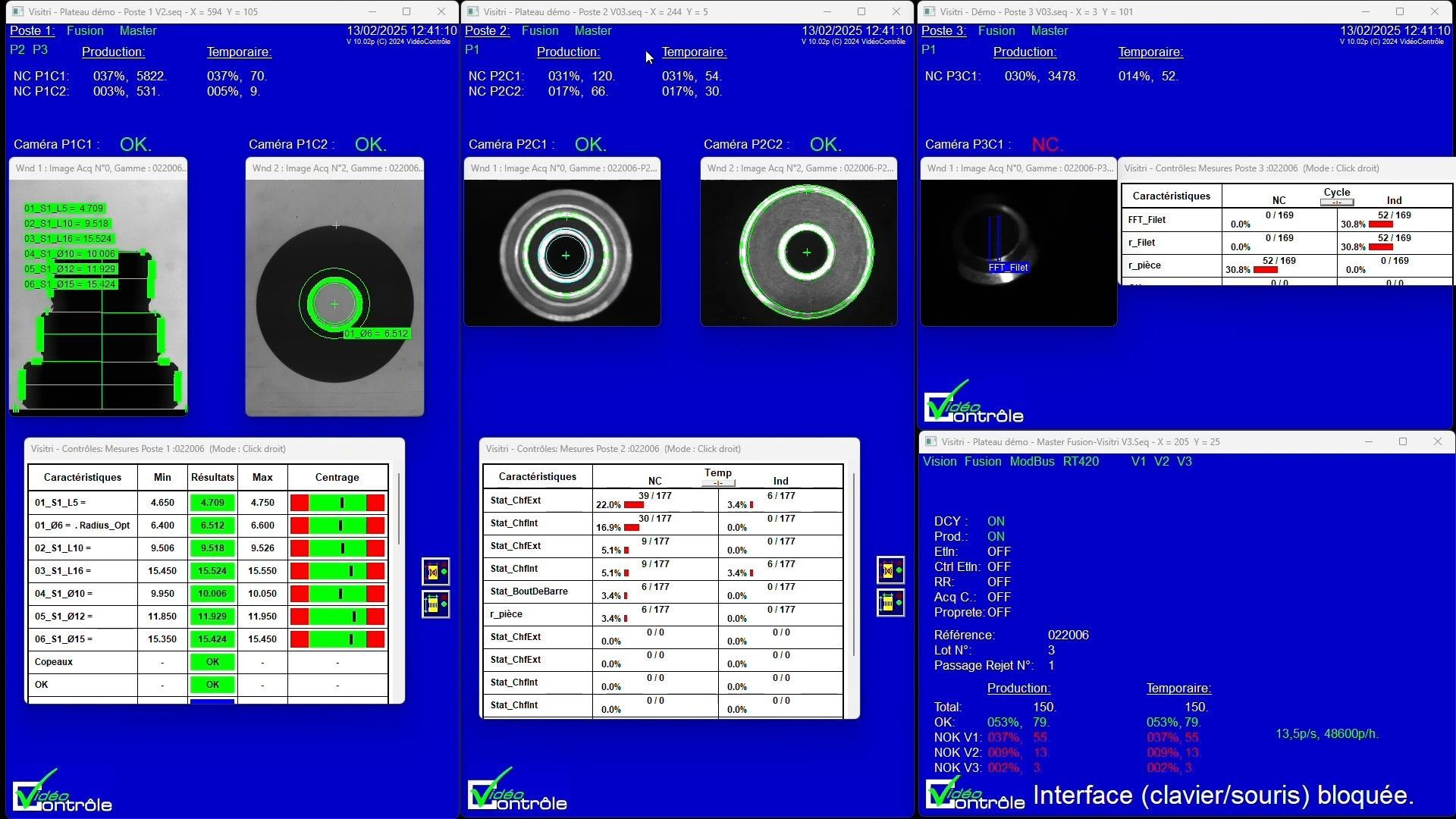
Task: Click the lower dimension icon beside Poste 1 measures
Action: (x=435, y=604)
